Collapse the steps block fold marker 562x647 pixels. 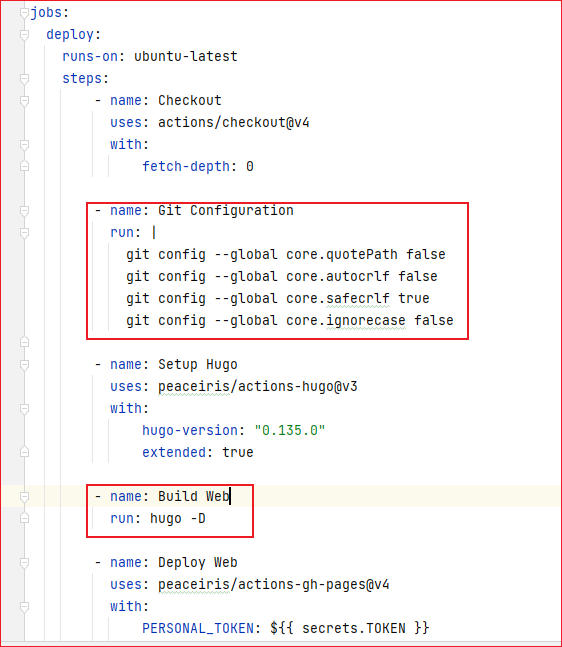(24, 78)
